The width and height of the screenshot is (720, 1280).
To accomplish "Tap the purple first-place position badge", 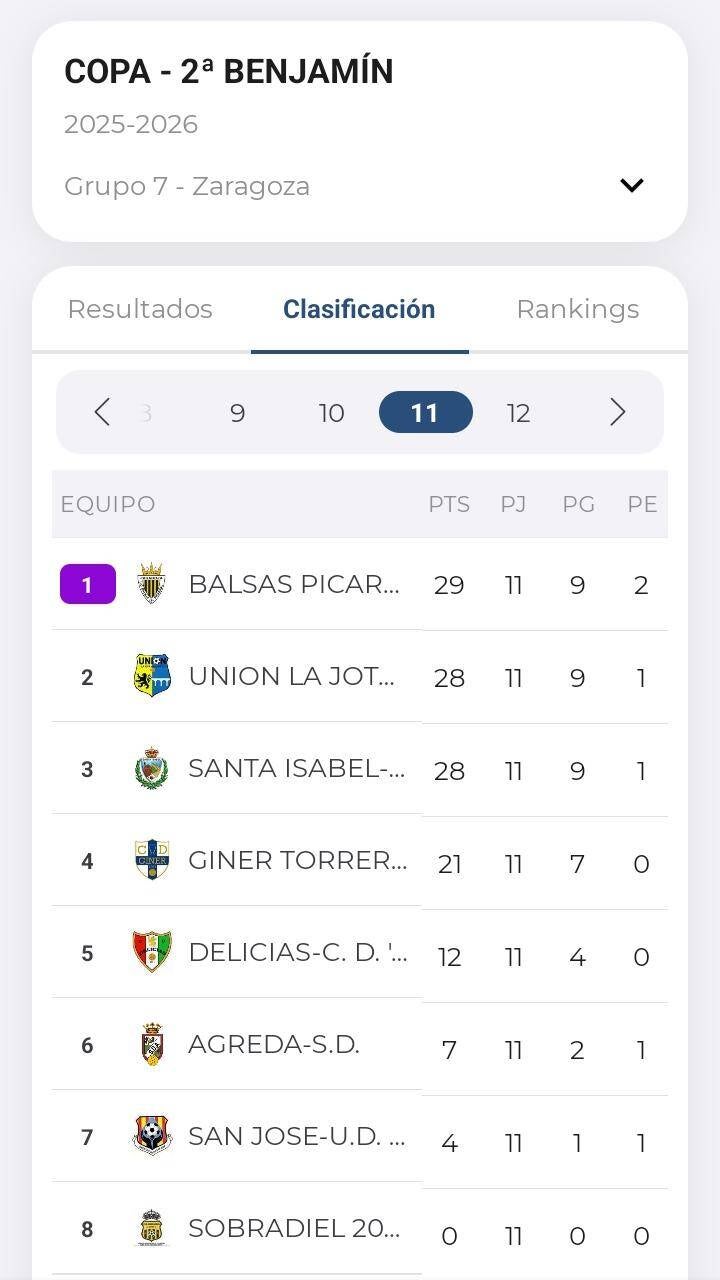I will [x=88, y=584].
